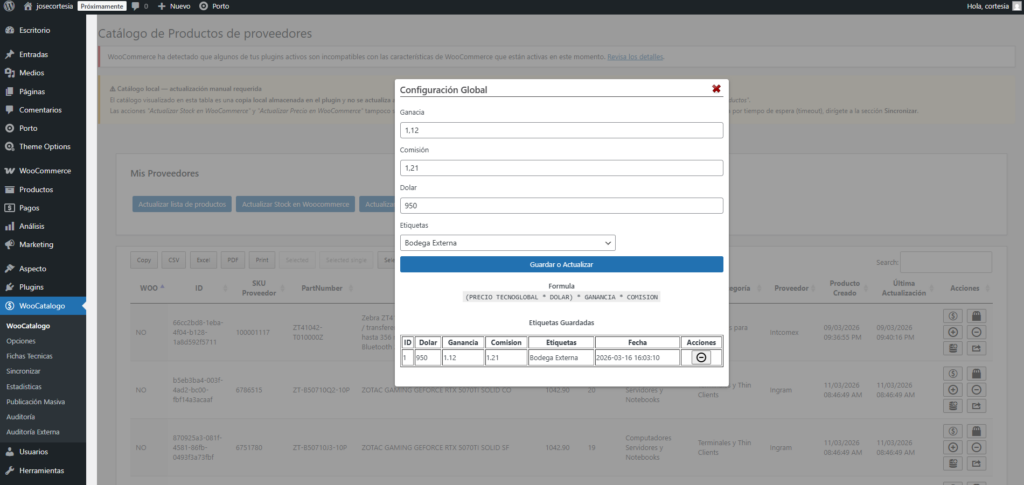Viewport: 1024px width, 485px height.
Task: Expand the Etiquetas dropdown
Action: pos(507,242)
